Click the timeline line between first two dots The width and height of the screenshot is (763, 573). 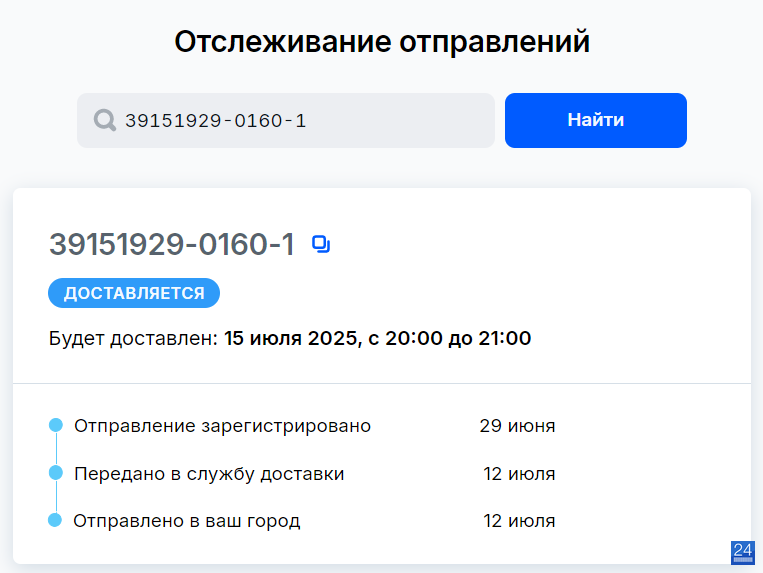56,449
